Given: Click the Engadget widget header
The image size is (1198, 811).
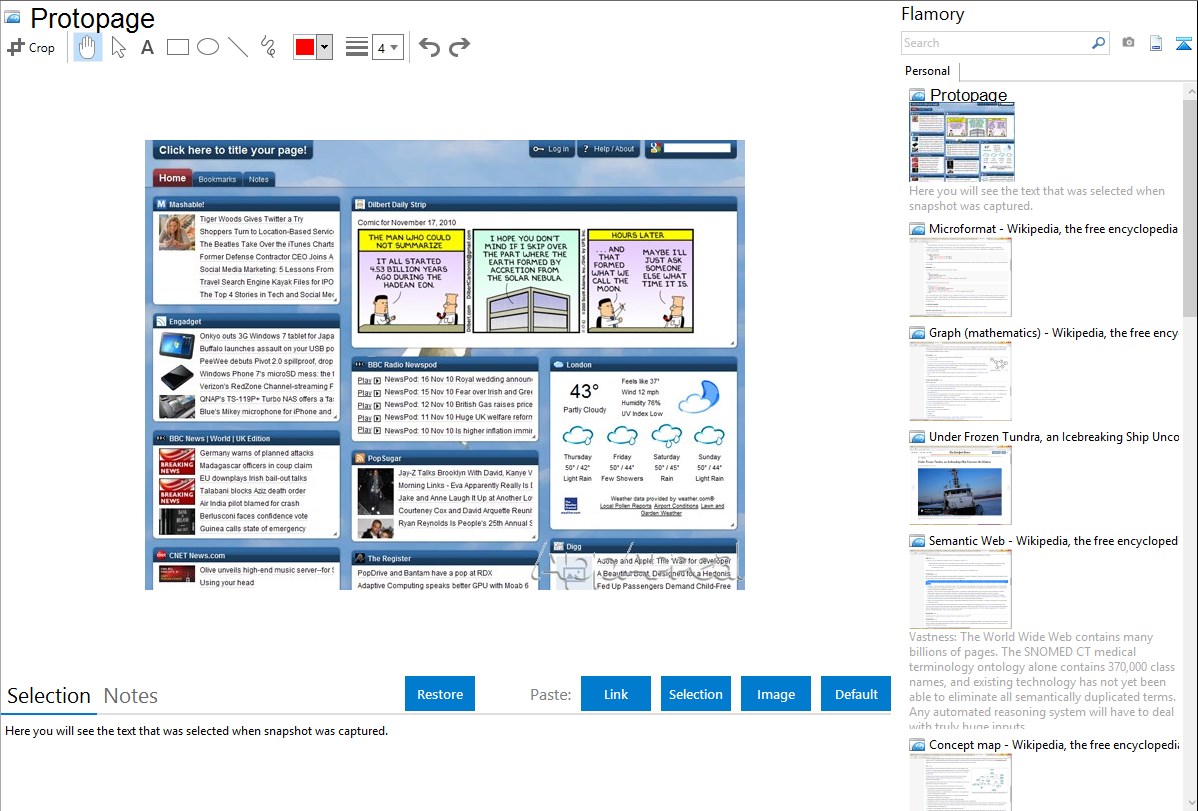Looking at the screenshot, I should pyautogui.click(x=246, y=321).
